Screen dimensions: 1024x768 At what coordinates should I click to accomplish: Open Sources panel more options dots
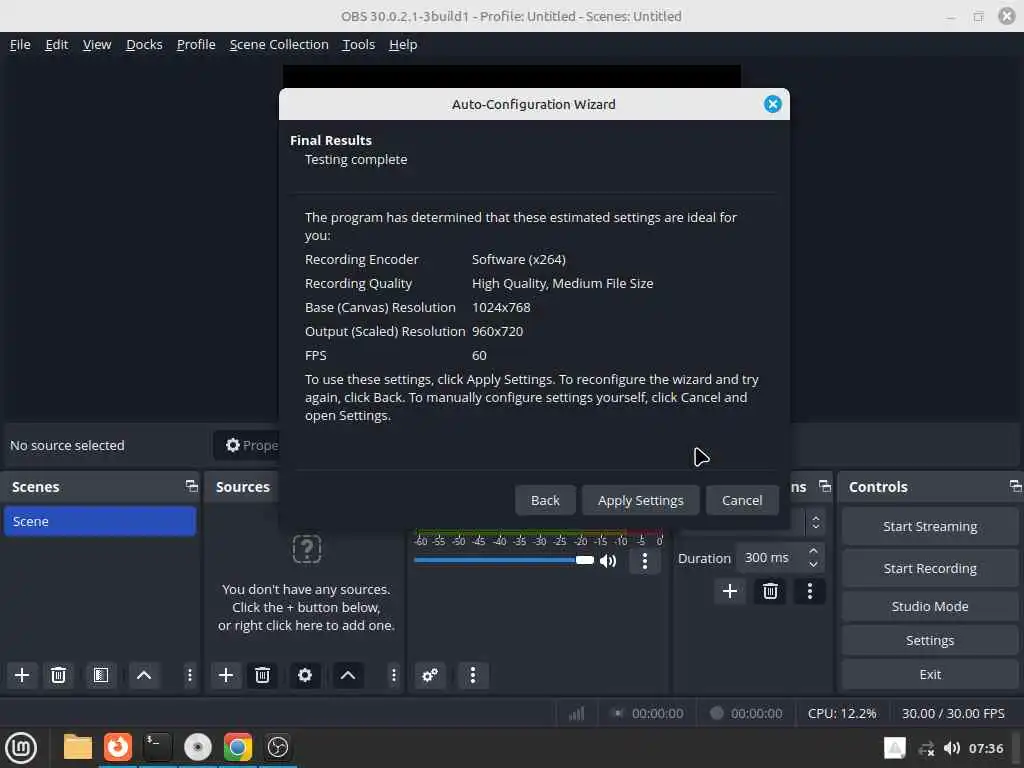(x=393, y=675)
